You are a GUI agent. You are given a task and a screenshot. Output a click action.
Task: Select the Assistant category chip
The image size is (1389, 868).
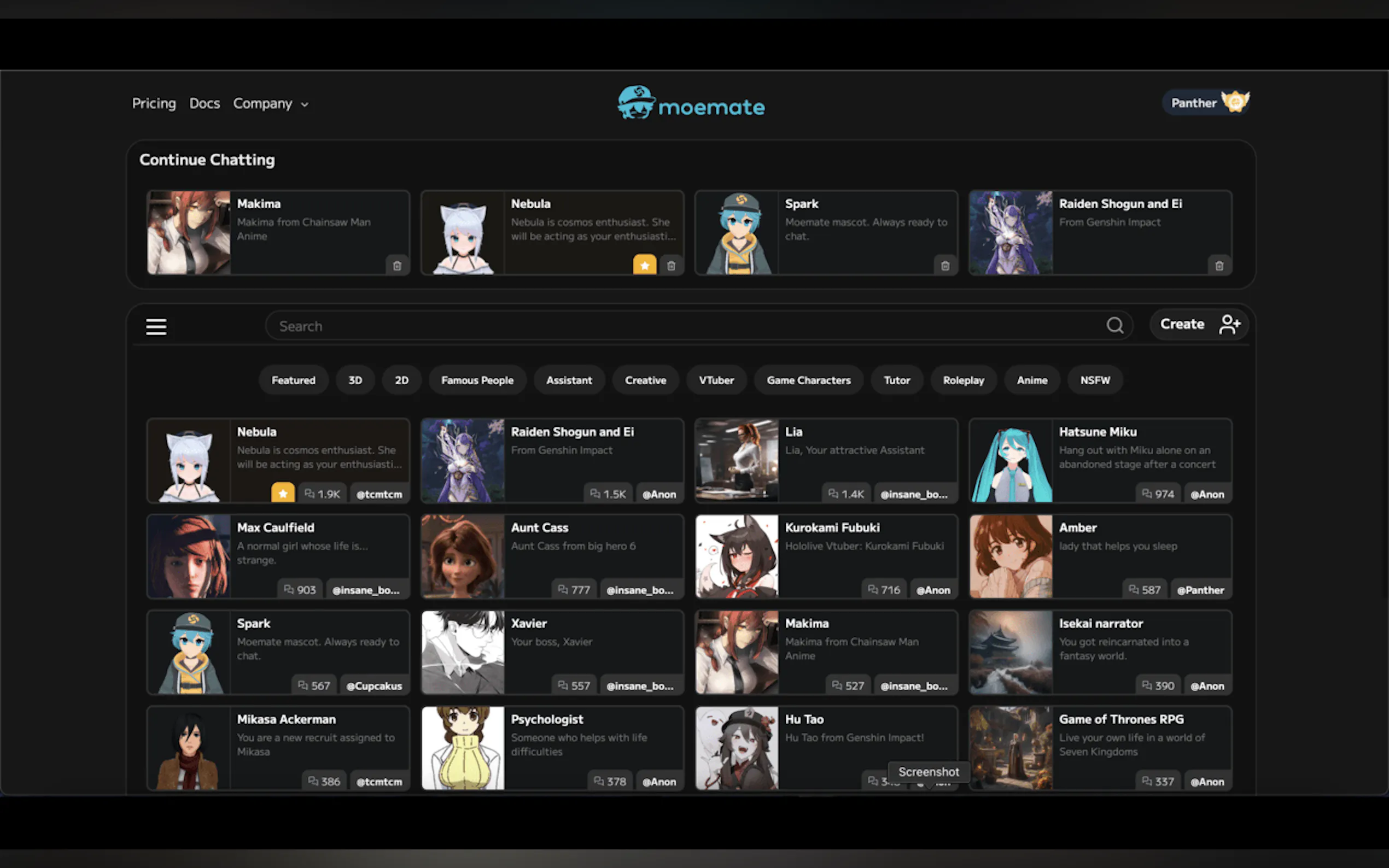pos(569,380)
